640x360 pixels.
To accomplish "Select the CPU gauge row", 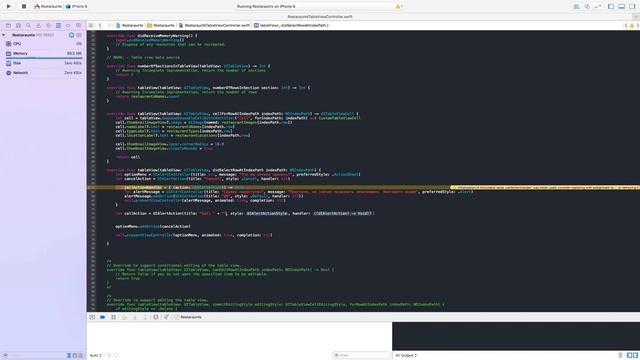I will click(x=43, y=44).
